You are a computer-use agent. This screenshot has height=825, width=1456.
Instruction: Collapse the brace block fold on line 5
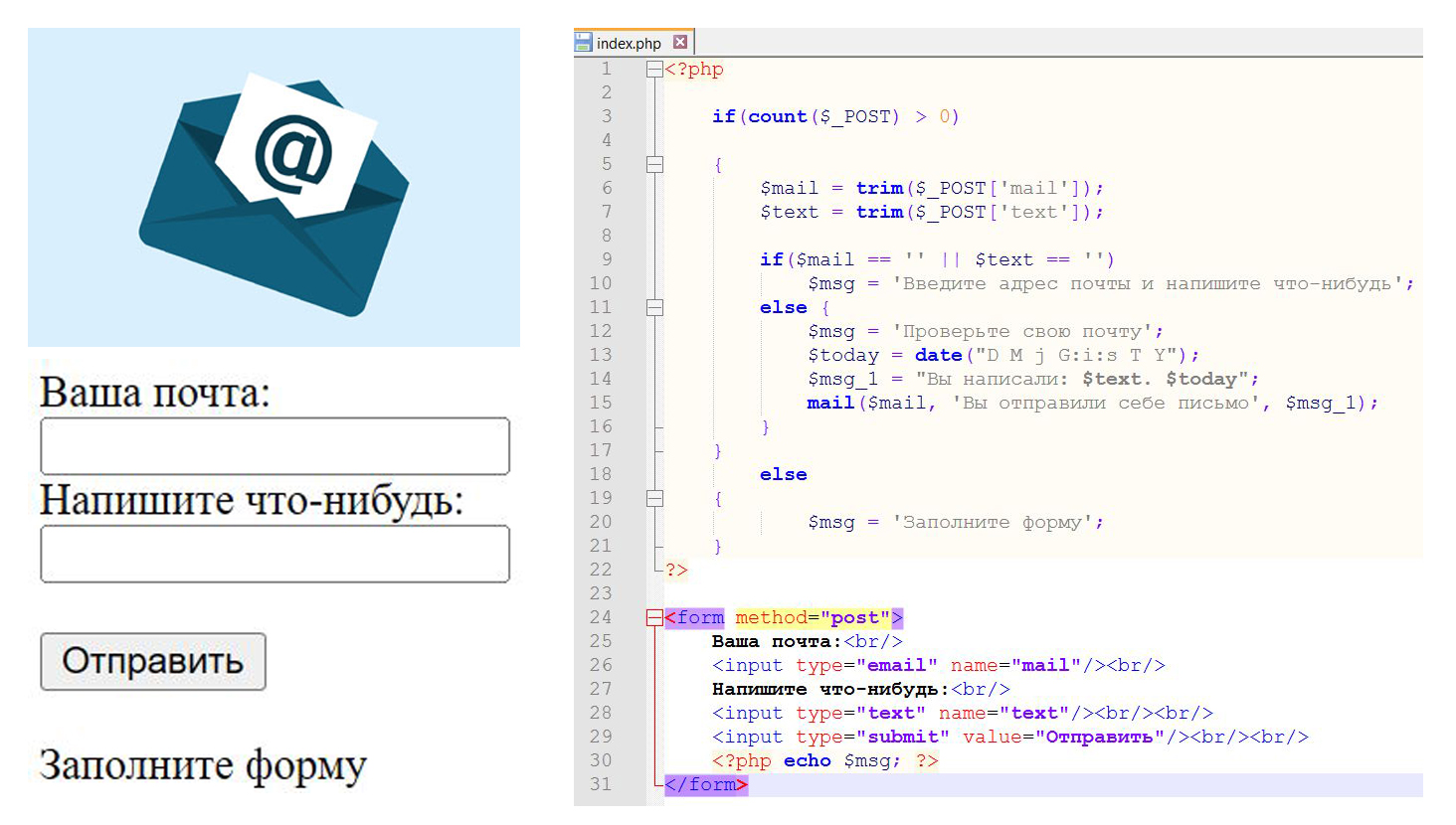(x=654, y=165)
